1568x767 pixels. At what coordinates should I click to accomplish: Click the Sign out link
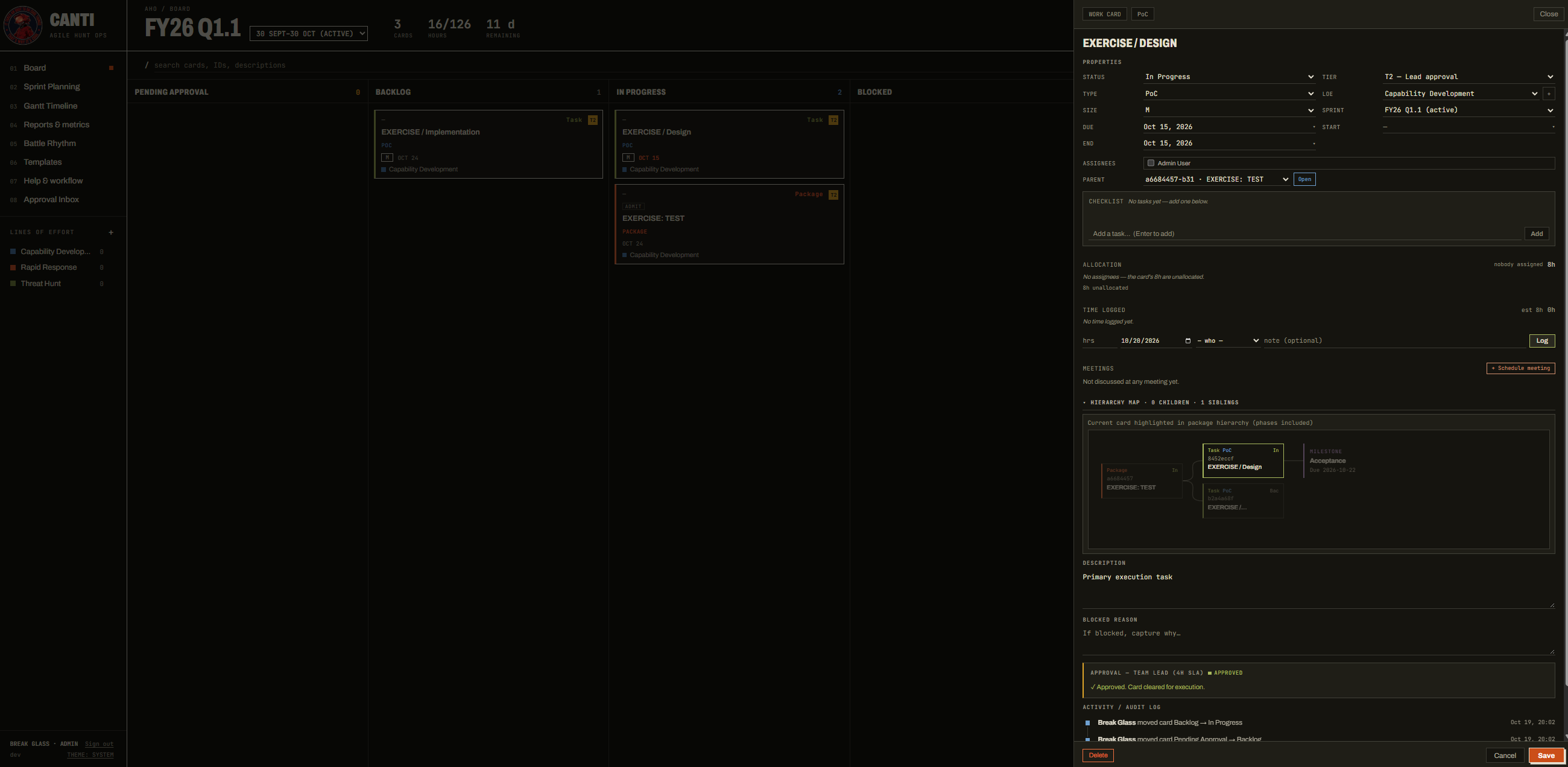[100, 744]
